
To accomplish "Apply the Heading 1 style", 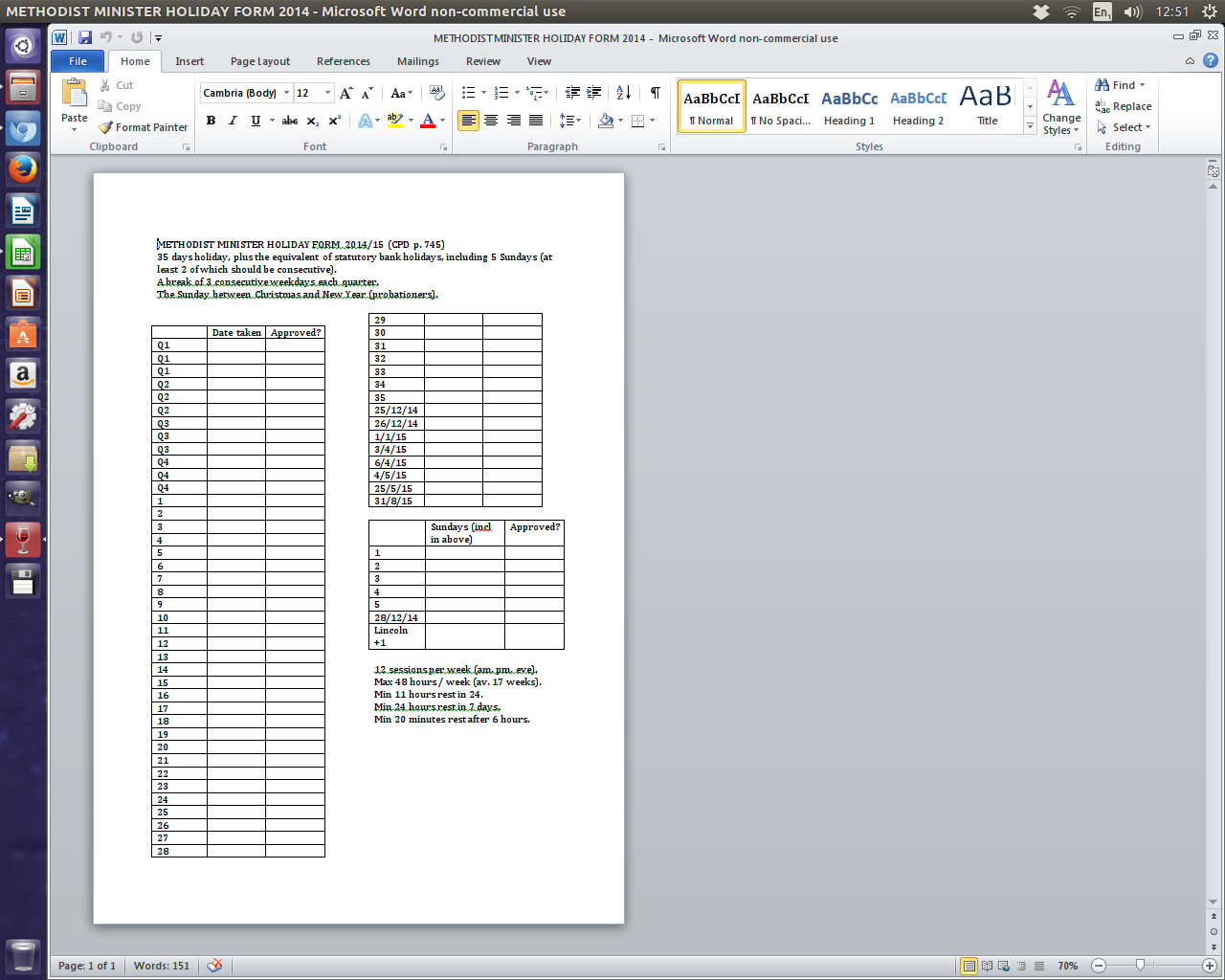I will pos(850,106).
